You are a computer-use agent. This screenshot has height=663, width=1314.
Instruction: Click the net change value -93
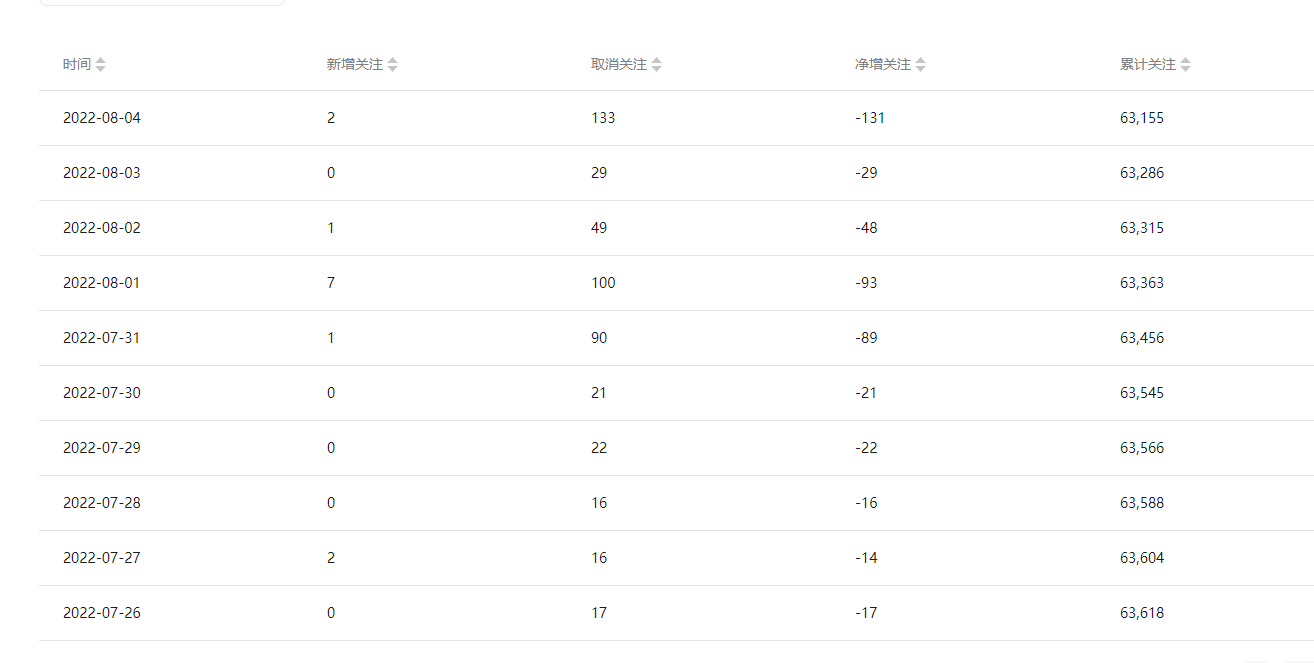coord(866,283)
